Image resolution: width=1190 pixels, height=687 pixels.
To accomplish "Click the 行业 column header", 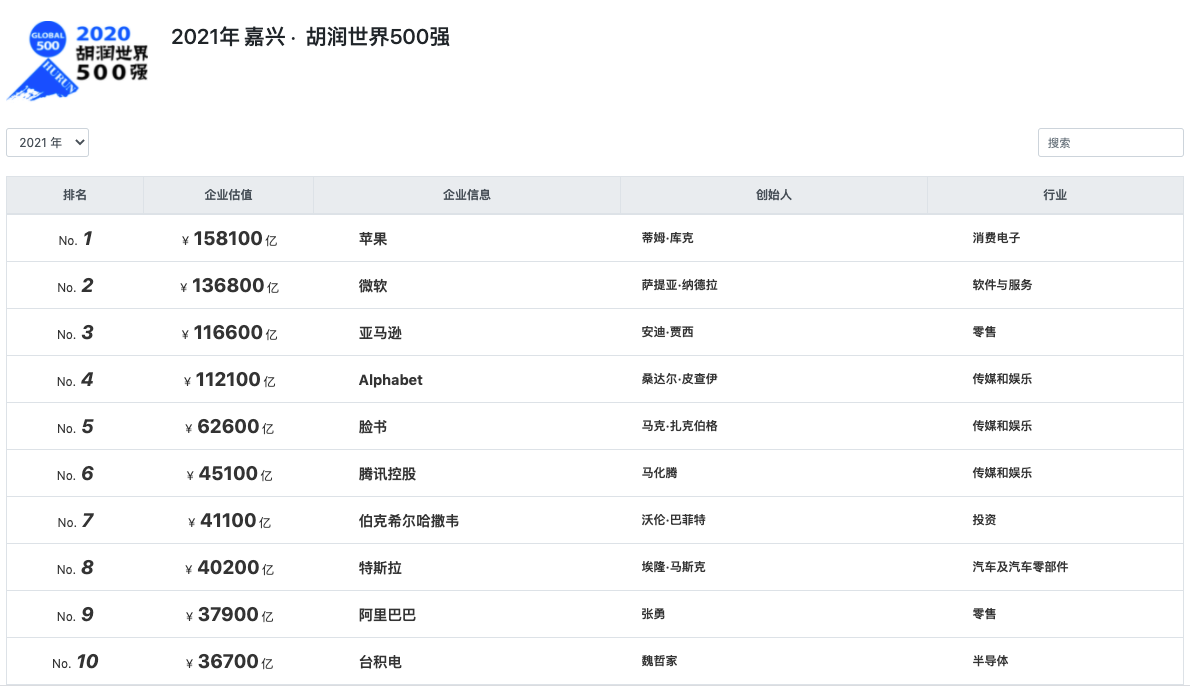I will pyautogui.click(x=1055, y=195).
